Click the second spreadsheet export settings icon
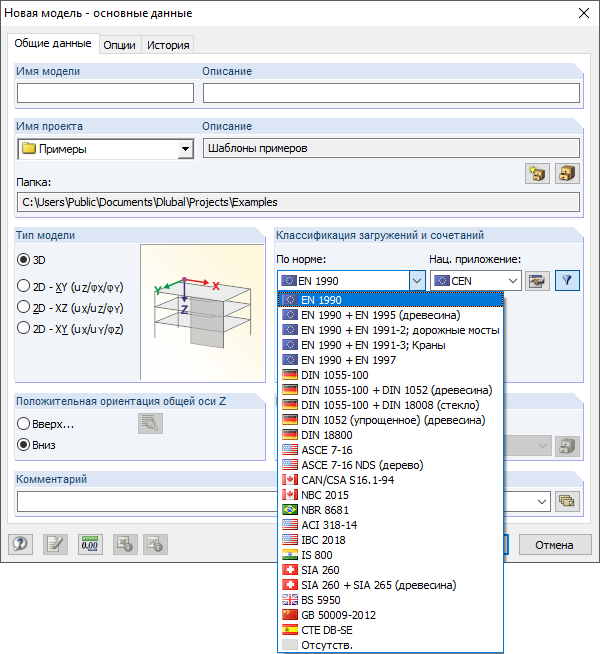The image size is (600, 654). coord(155,544)
